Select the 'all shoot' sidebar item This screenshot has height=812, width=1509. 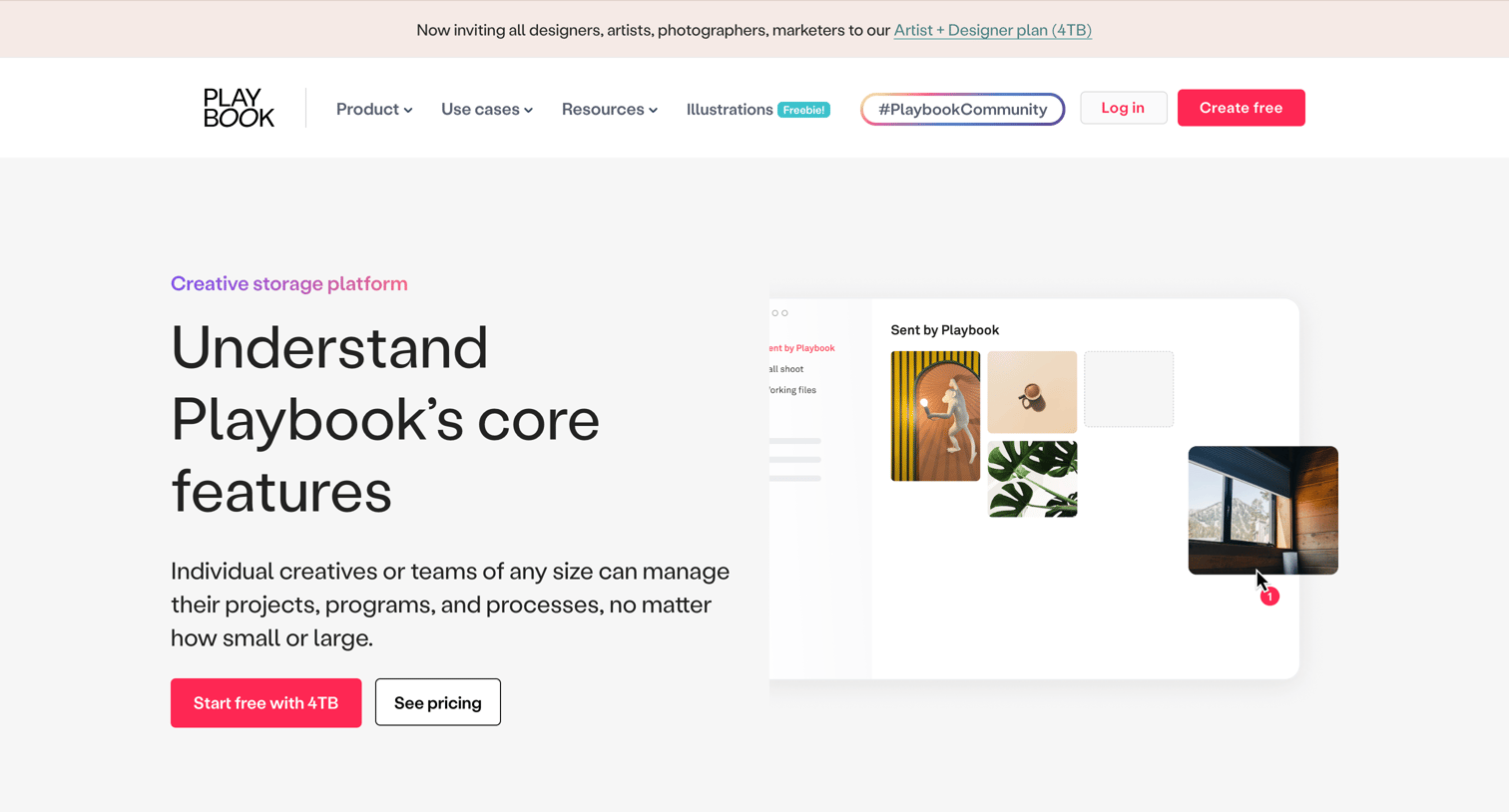[786, 369]
